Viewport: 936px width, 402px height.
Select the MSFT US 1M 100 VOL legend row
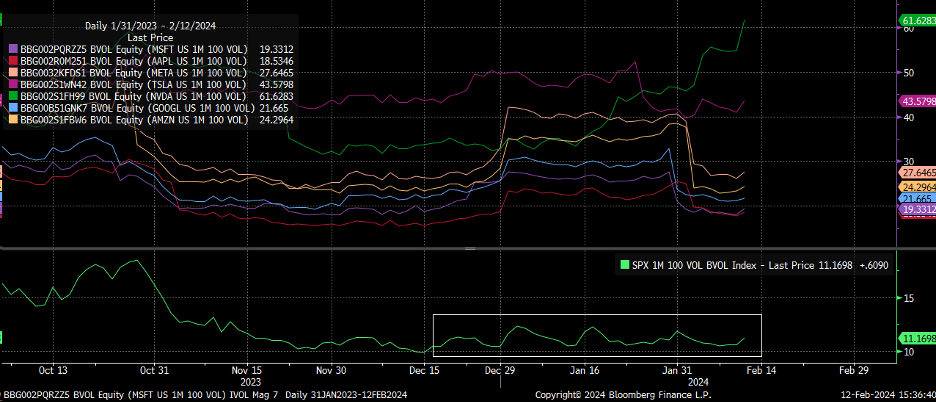click(x=152, y=50)
